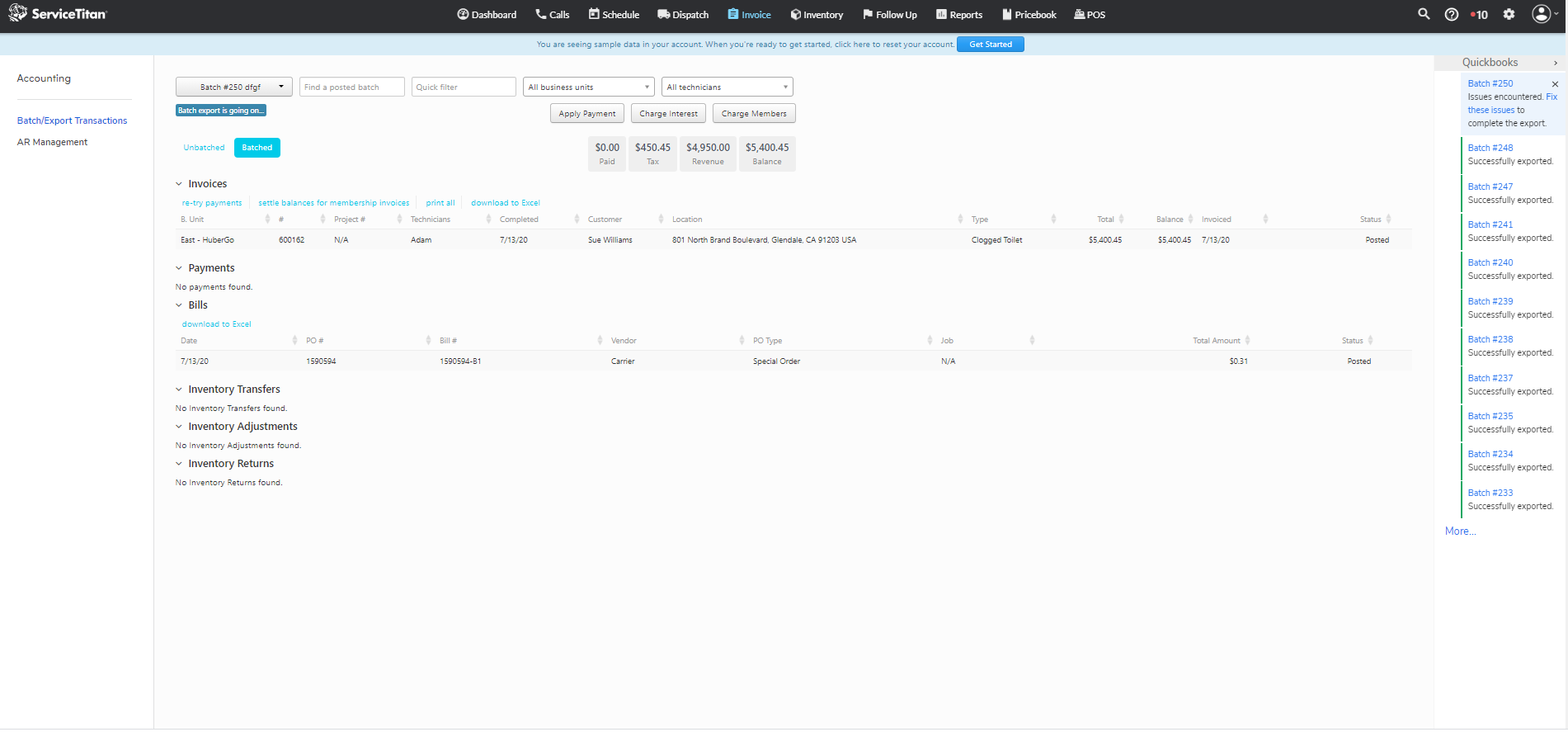Click the Charge Members button
This screenshot has width=1568, height=732.
point(754,114)
